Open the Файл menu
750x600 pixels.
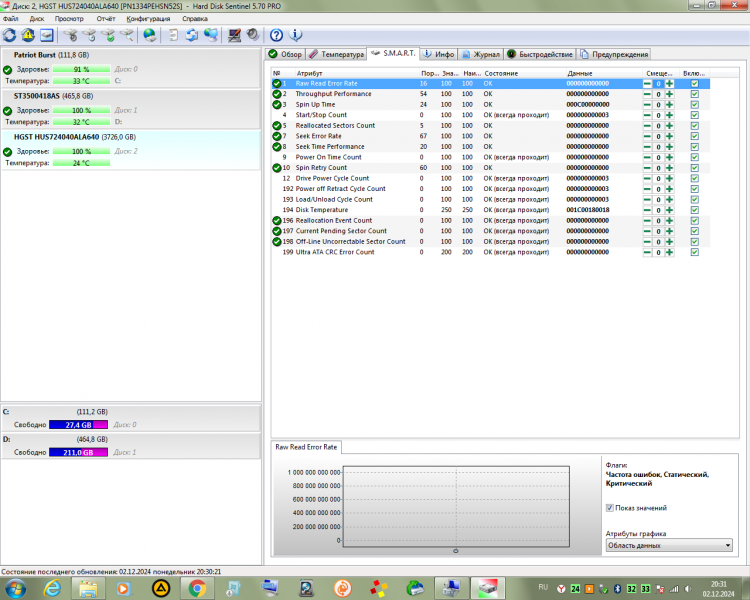tap(11, 19)
